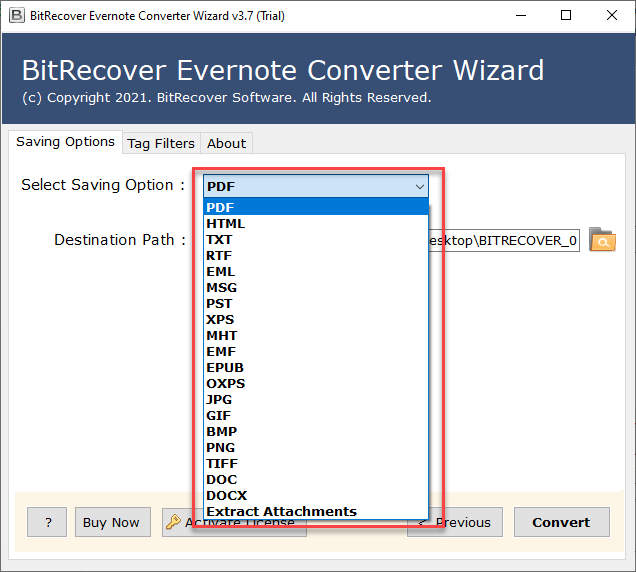Click the Buy Now button
Screen dimensions: 636x572
[x=112, y=522]
